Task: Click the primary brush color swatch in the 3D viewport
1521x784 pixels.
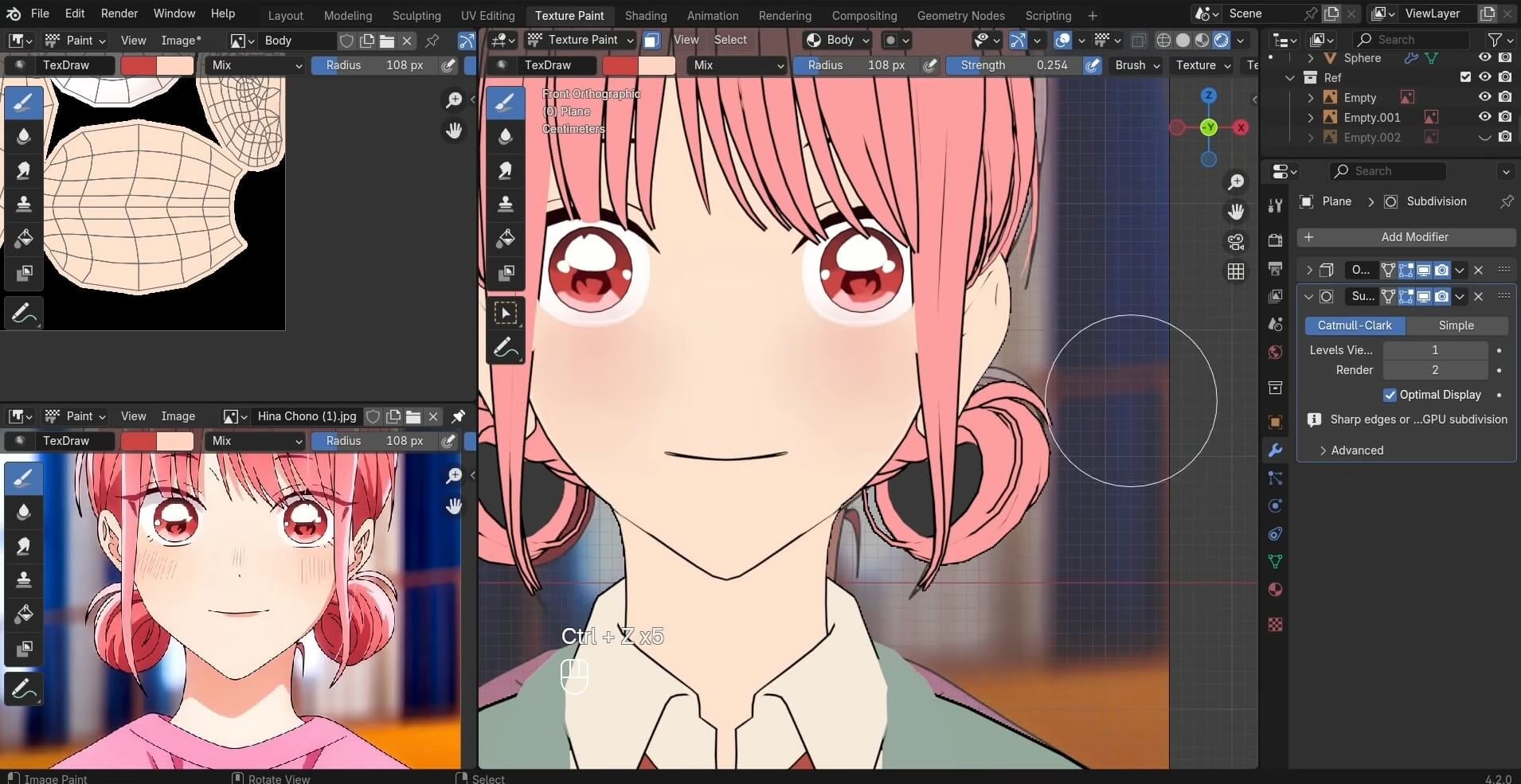Action: (x=620, y=65)
